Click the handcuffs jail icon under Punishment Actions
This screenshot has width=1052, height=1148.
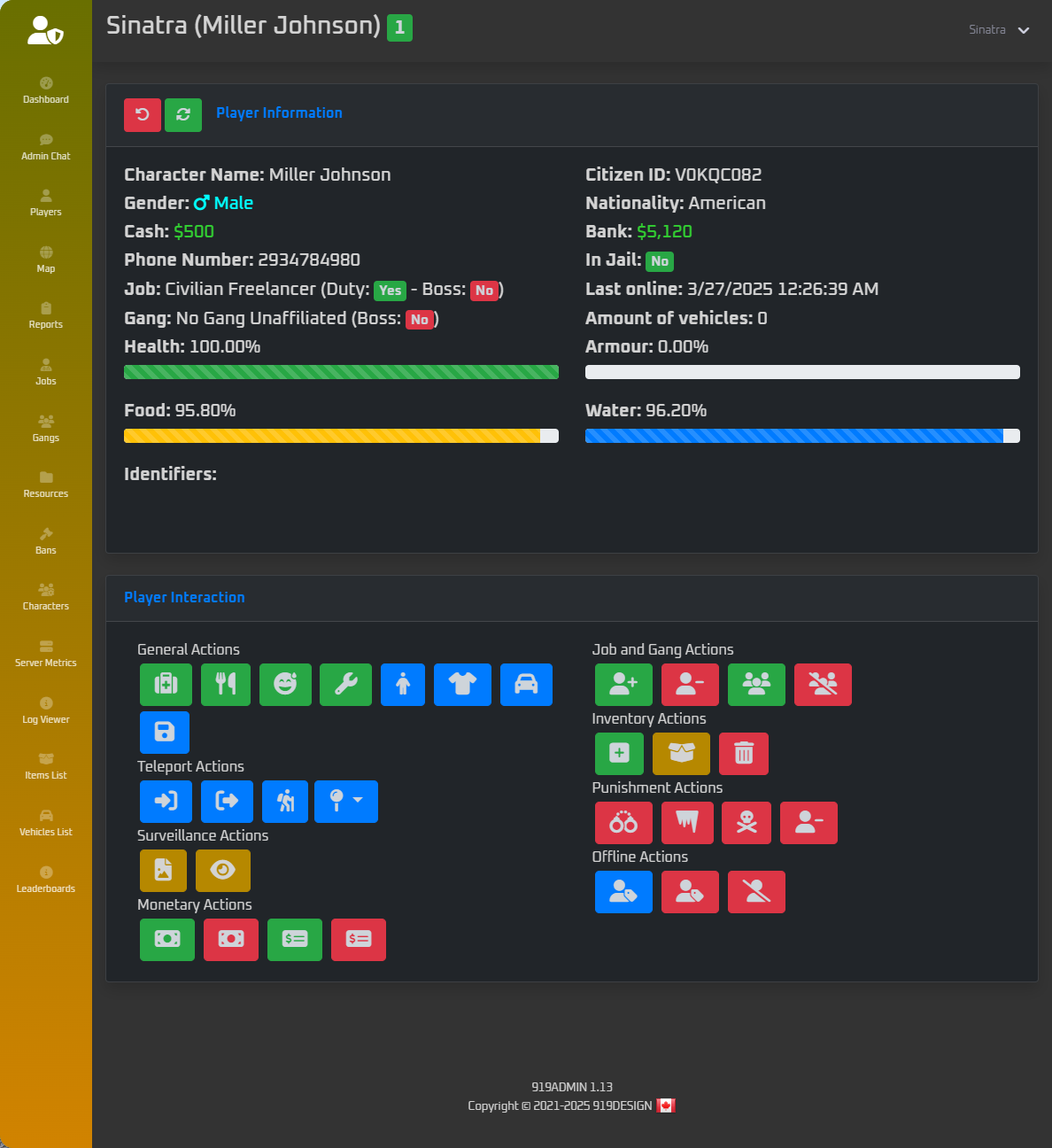coord(623,823)
